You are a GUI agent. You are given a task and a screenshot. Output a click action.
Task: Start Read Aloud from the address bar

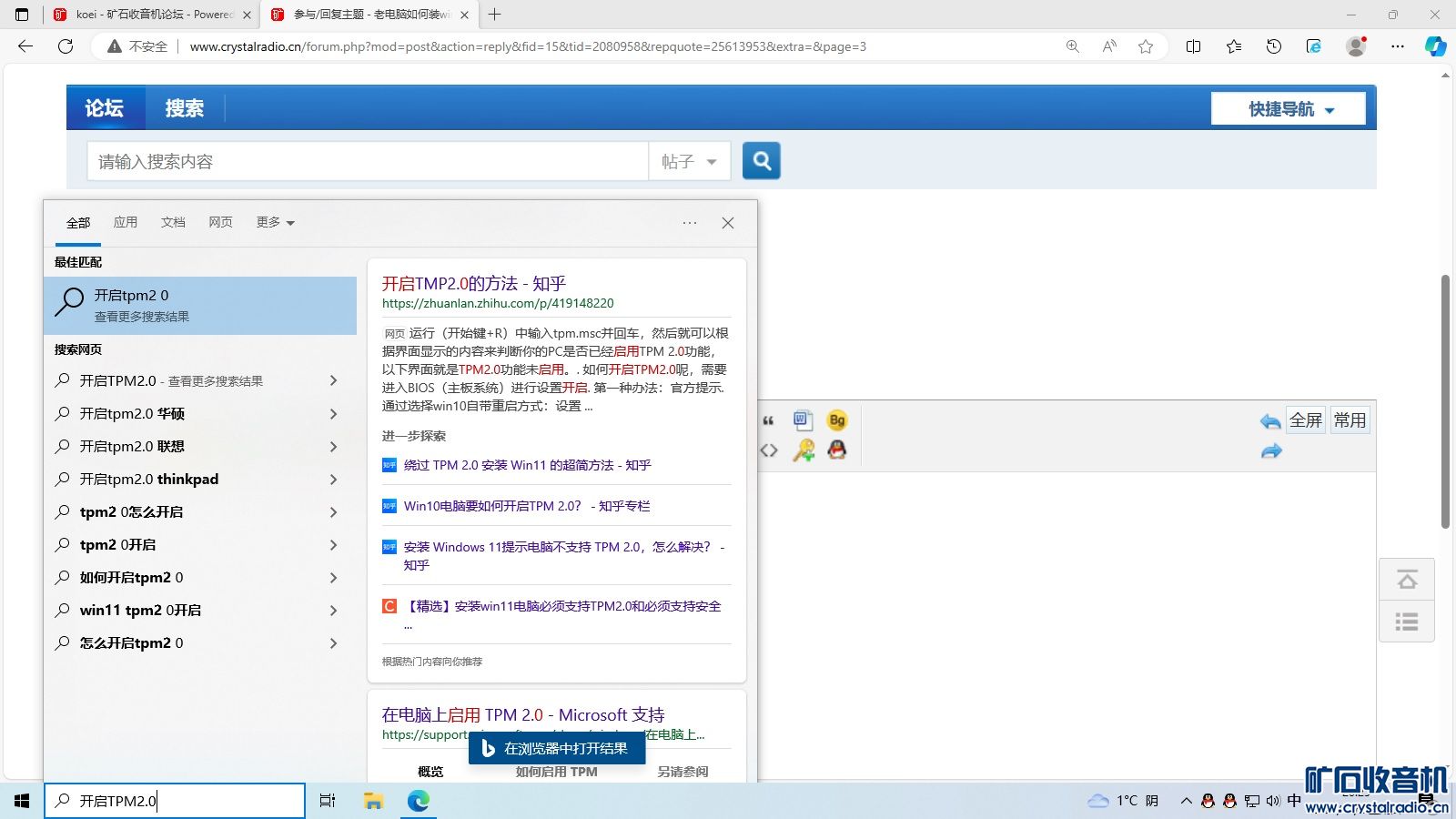[x=1109, y=46]
